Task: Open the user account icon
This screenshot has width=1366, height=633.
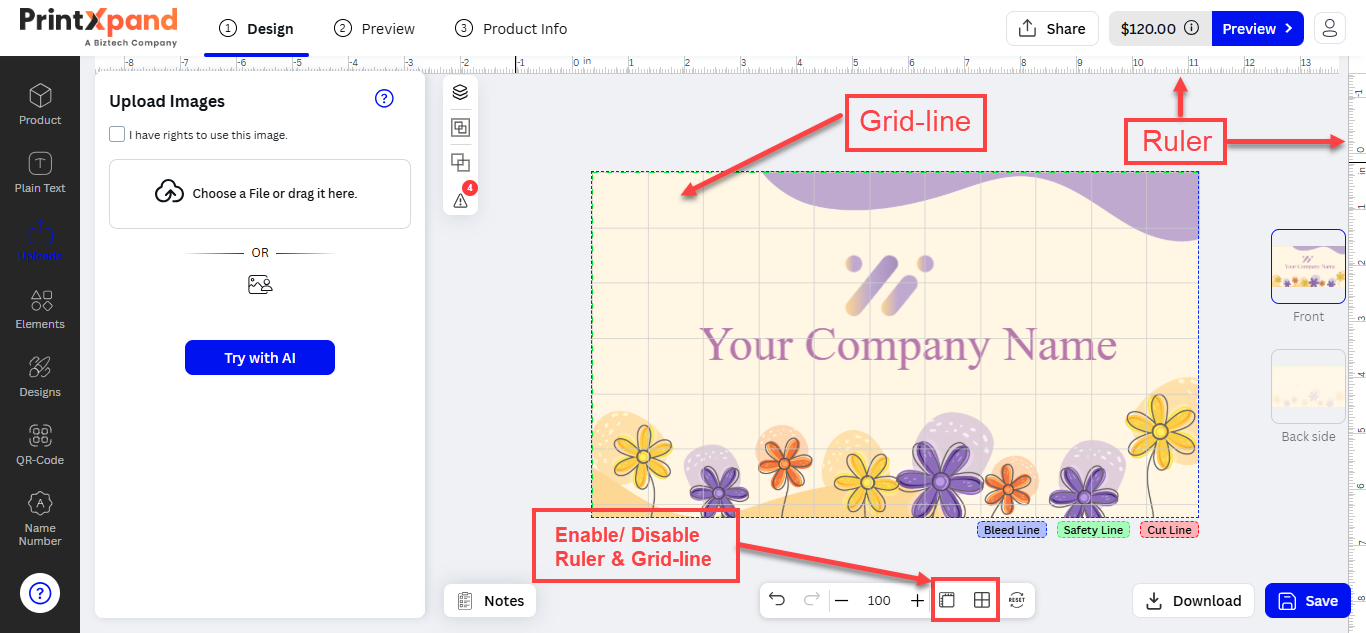Action: [x=1329, y=28]
